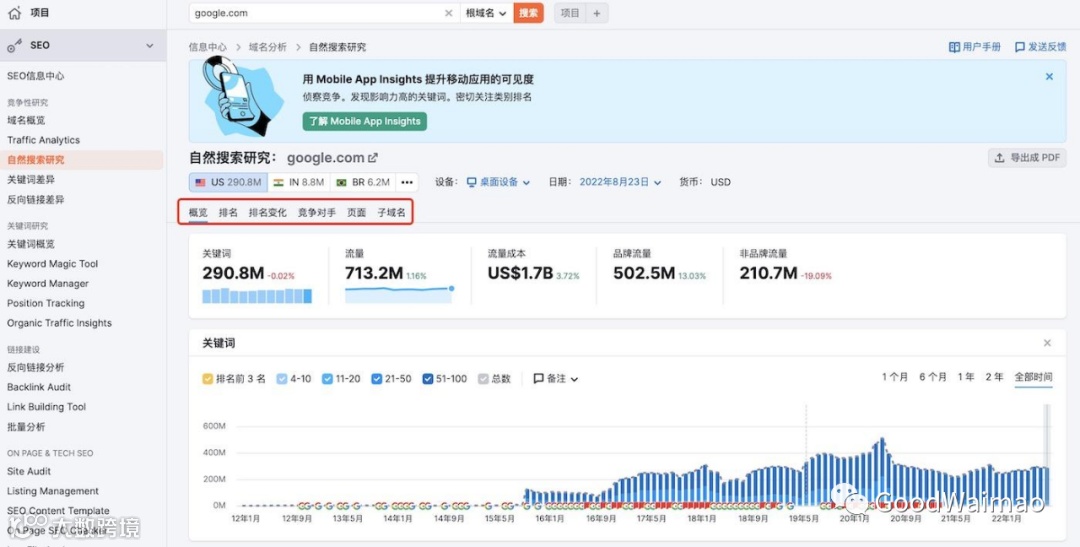Click the home icon beside 项目
Screen dimensions: 1080x547
[x=14, y=13]
